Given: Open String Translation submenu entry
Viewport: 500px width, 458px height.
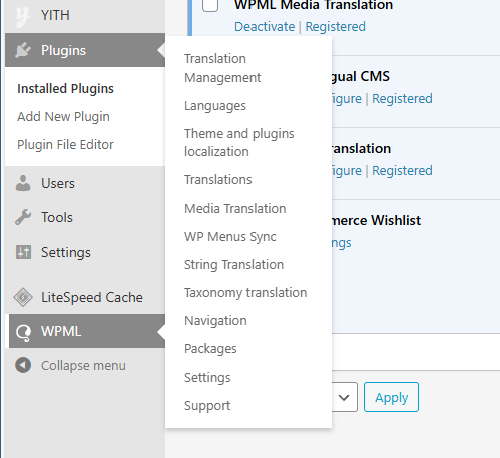Looking at the screenshot, I should (234, 265).
